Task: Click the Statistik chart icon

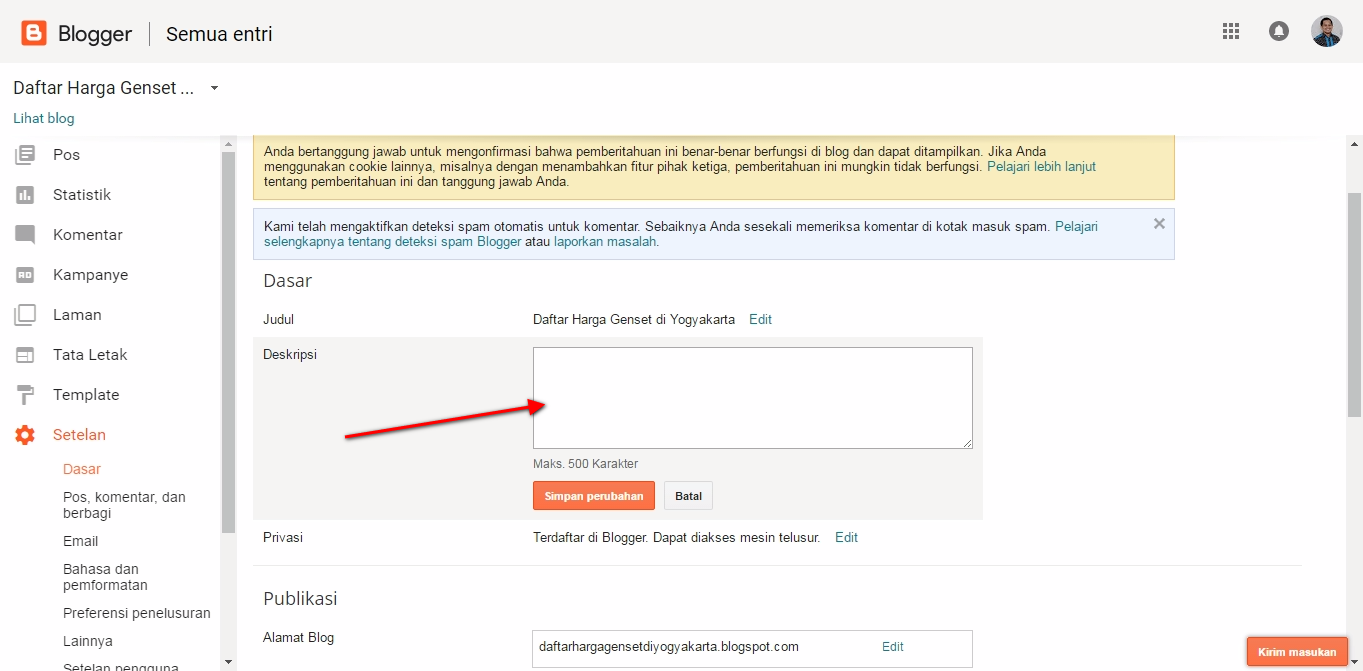Action: (25, 195)
